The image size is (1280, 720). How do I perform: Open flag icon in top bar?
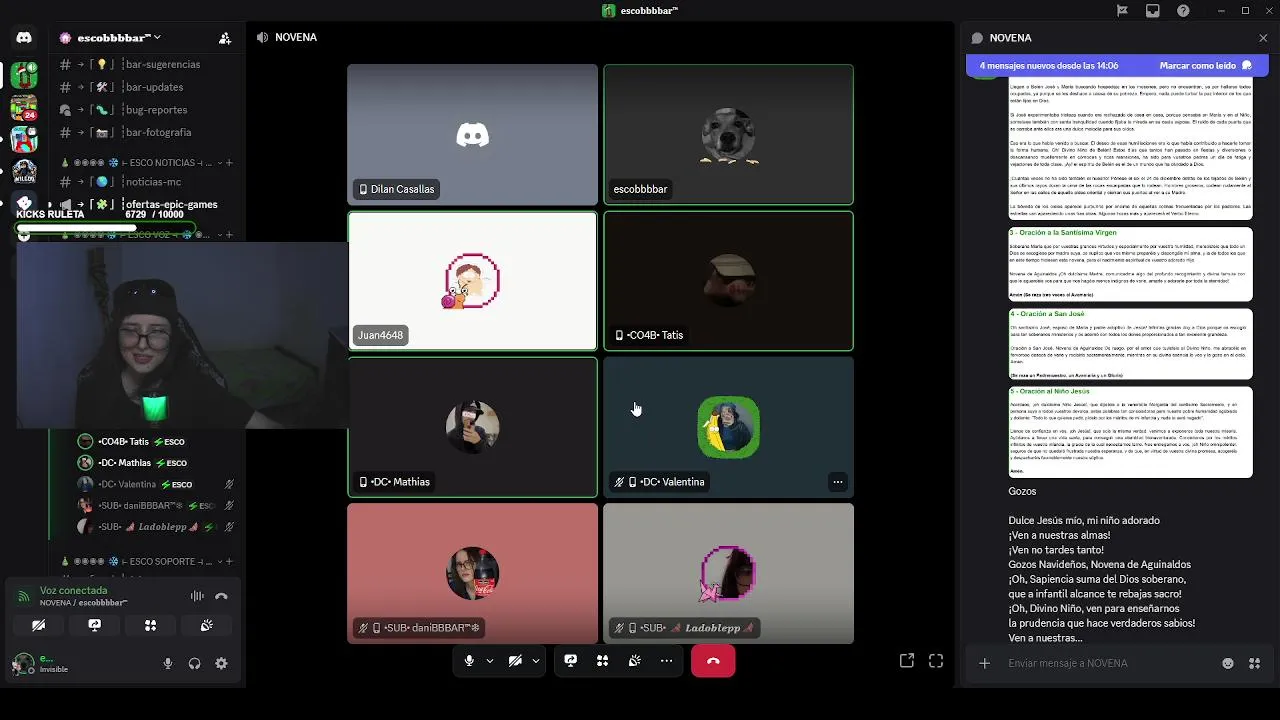point(1122,11)
